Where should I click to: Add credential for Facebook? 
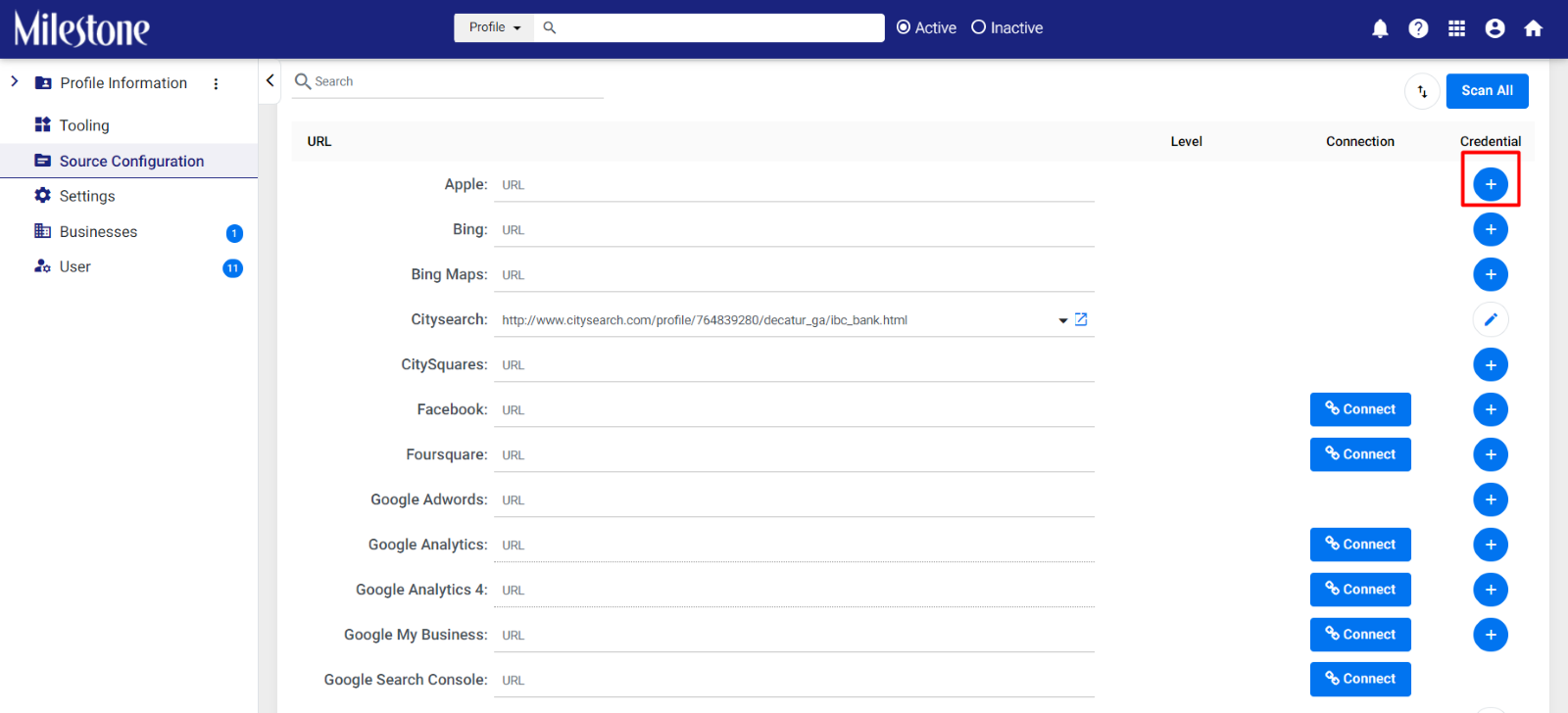pos(1491,409)
